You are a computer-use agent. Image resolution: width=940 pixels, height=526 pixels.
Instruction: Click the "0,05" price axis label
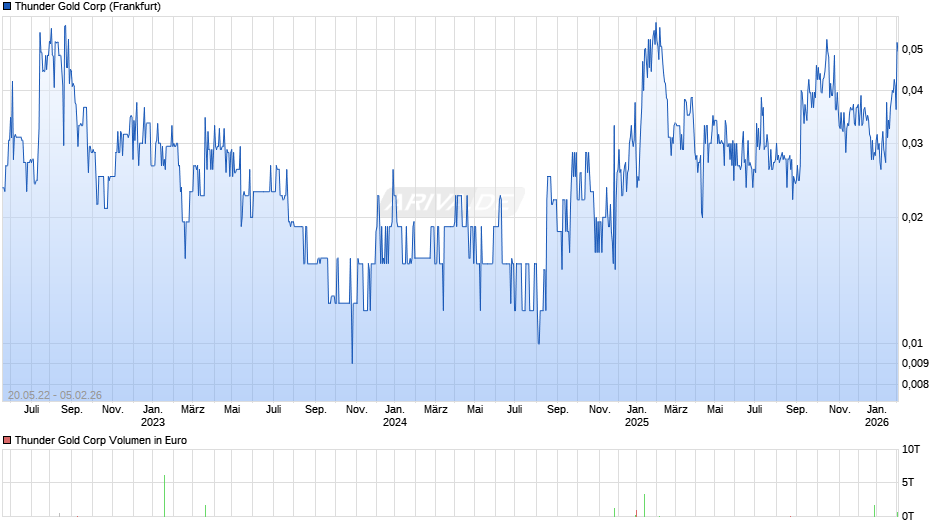[x=912, y=49]
